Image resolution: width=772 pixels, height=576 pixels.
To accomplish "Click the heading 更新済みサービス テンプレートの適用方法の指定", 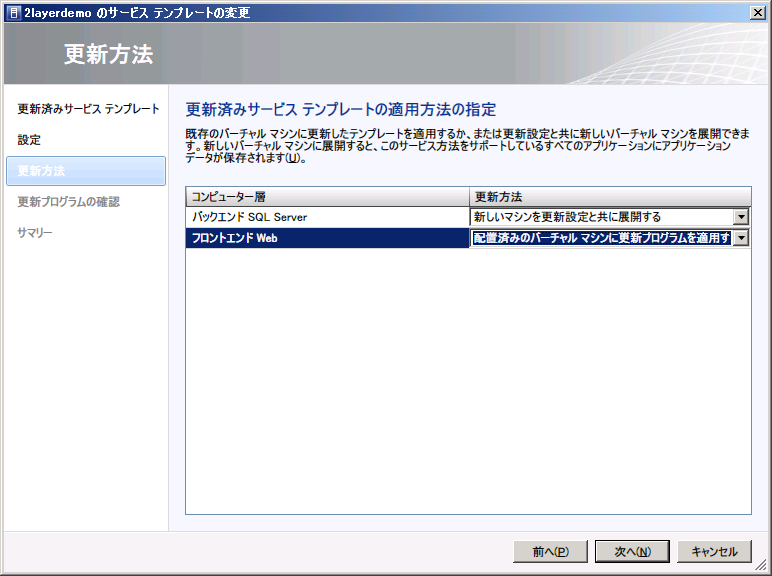I will tap(341, 109).
